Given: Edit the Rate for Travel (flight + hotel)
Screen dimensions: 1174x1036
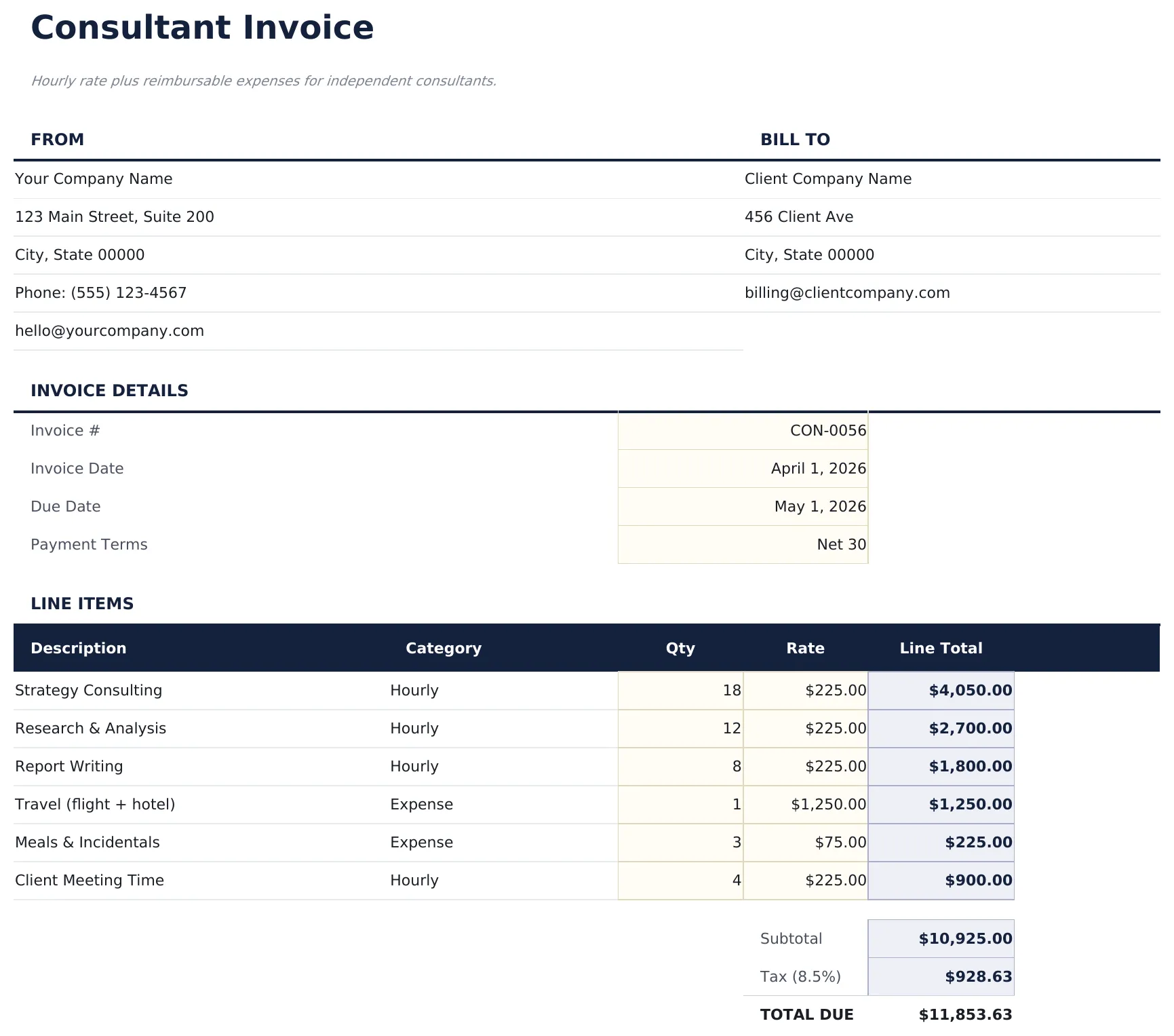Looking at the screenshot, I should [806, 804].
